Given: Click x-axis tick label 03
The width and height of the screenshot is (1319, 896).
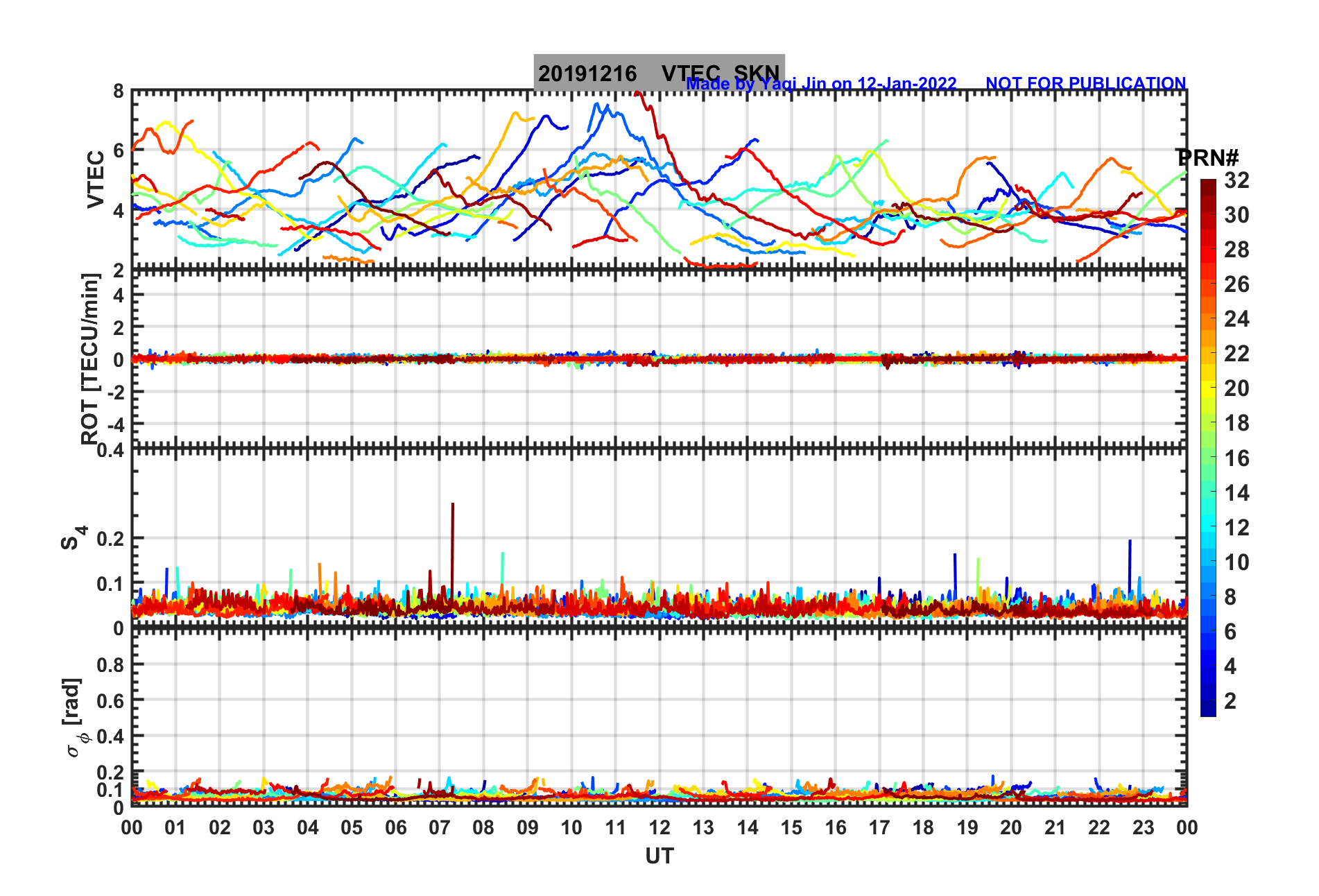Looking at the screenshot, I should coord(264,827).
